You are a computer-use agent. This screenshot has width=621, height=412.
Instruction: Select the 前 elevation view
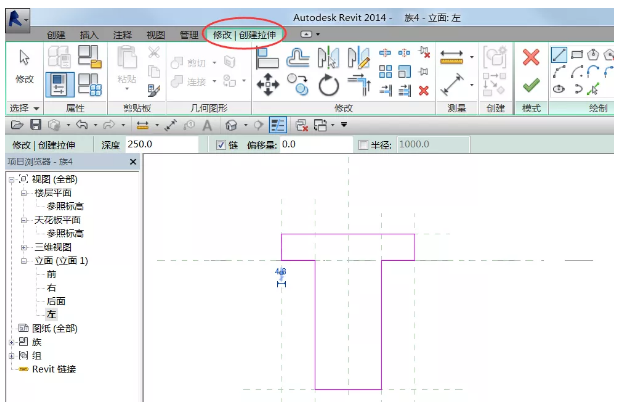(51, 274)
